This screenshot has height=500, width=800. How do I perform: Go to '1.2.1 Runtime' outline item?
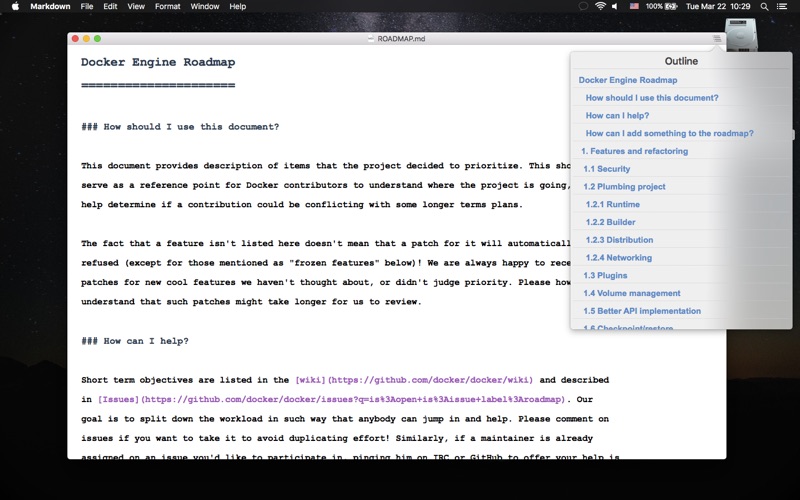click(x=613, y=204)
